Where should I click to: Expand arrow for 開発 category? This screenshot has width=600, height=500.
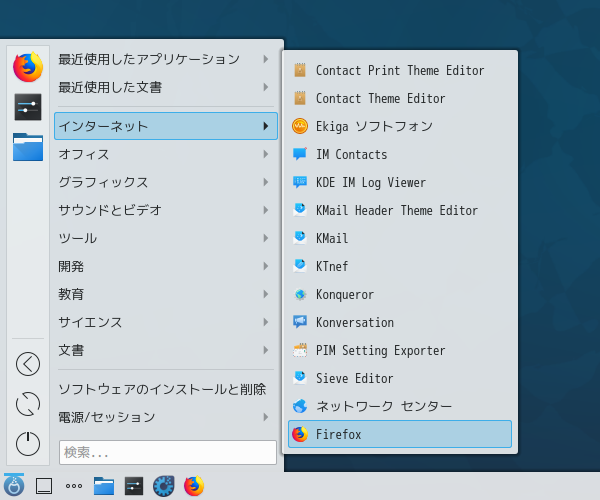(266, 266)
